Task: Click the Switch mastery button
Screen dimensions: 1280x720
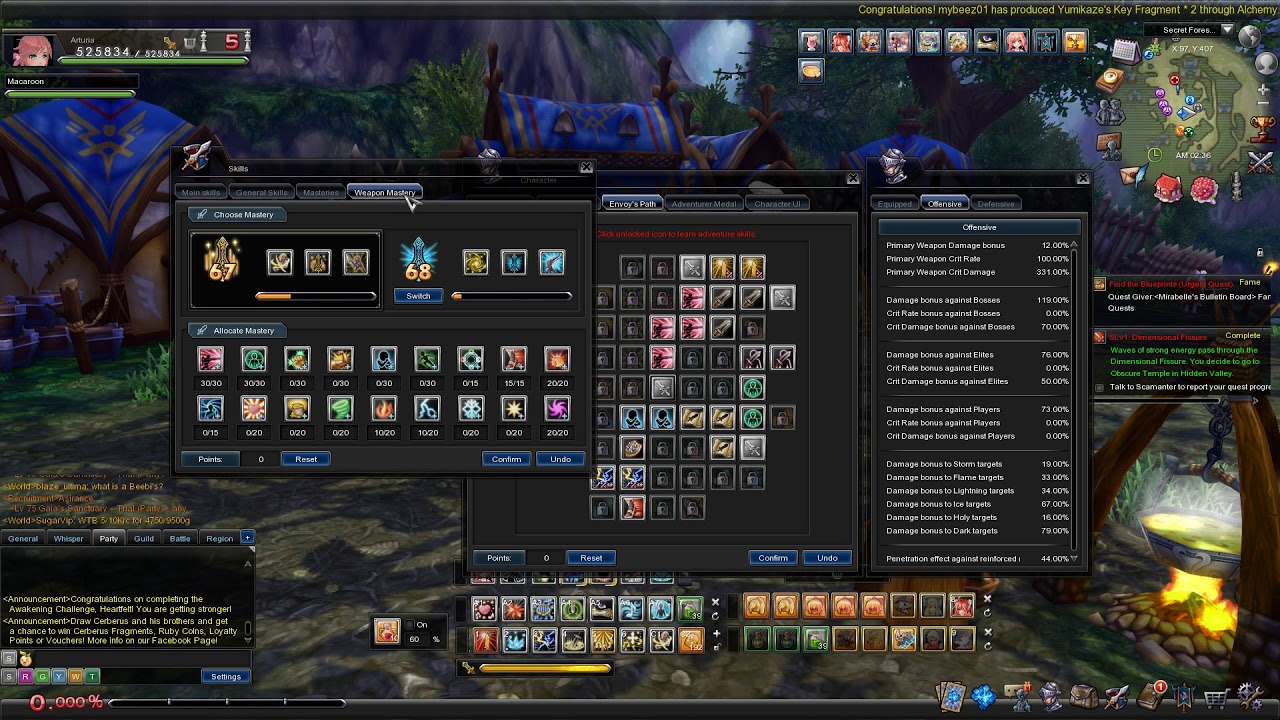Action: [x=418, y=296]
